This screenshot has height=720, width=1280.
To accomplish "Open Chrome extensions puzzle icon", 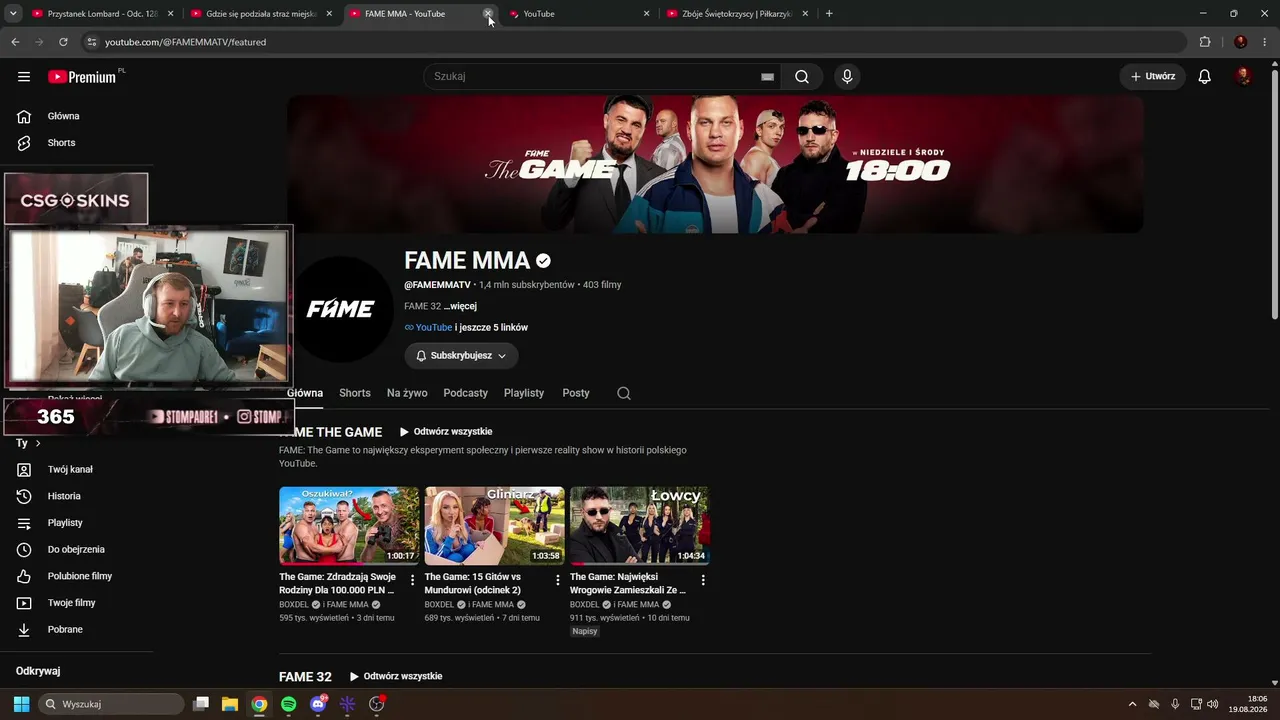I will tap(1205, 42).
